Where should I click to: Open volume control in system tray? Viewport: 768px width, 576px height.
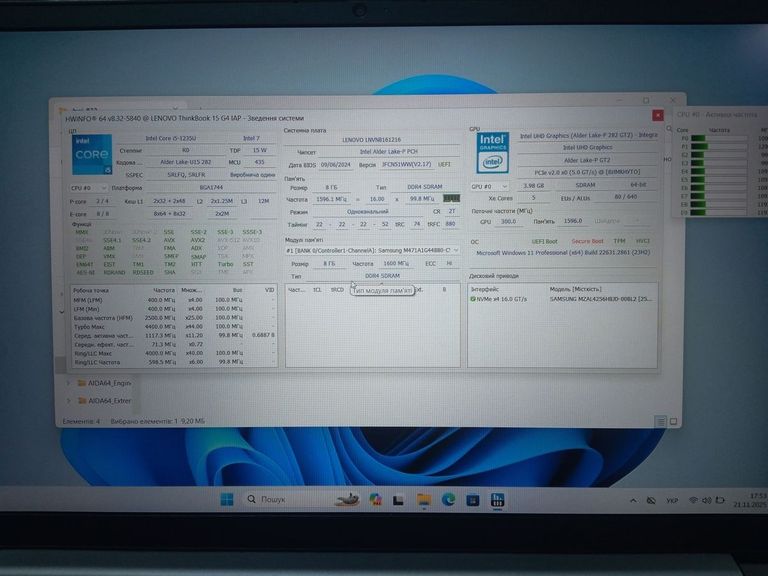pos(706,501)
